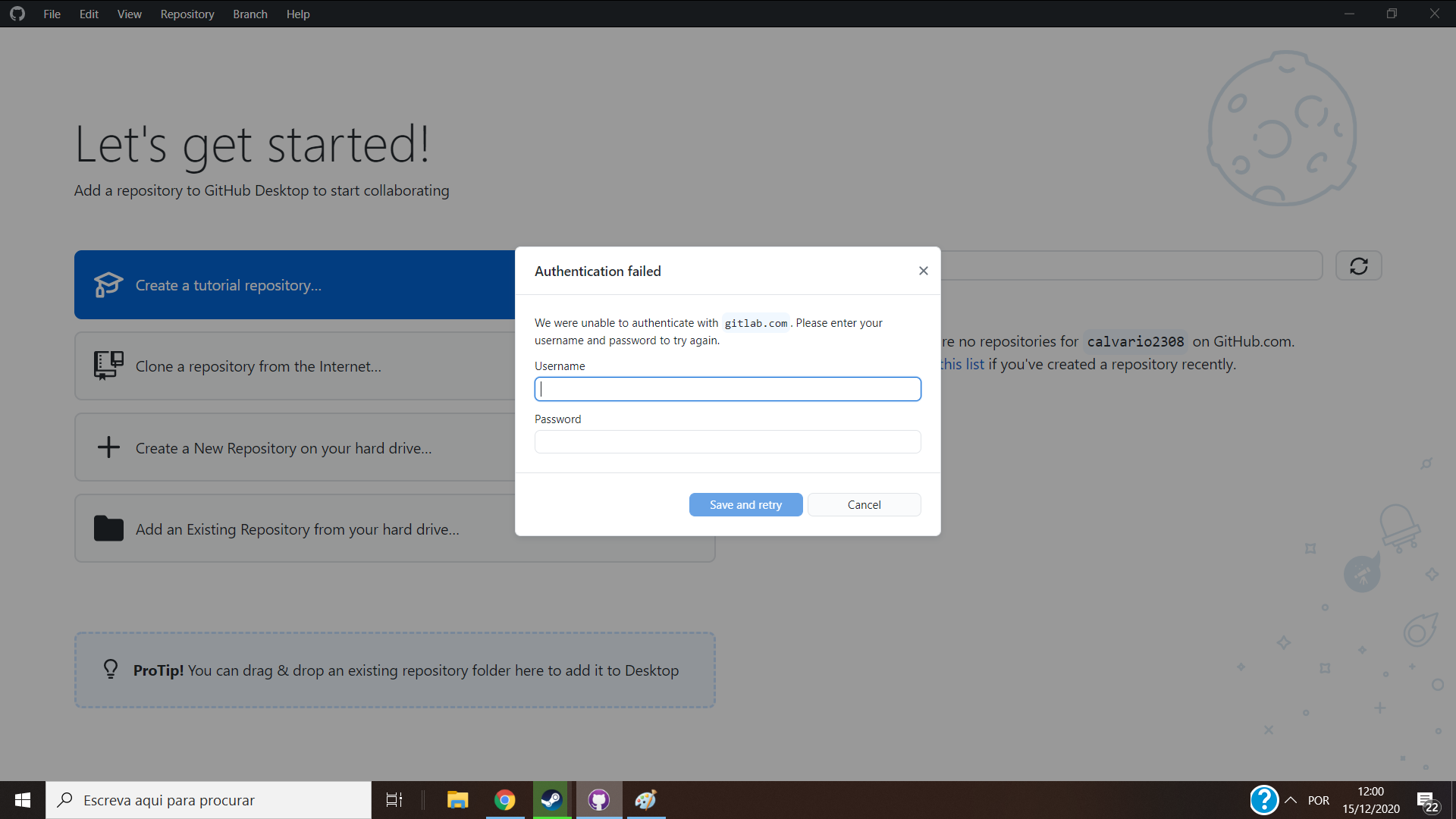Focus the Username input field
Viewport: 1456px width, 819px height.
727,389
